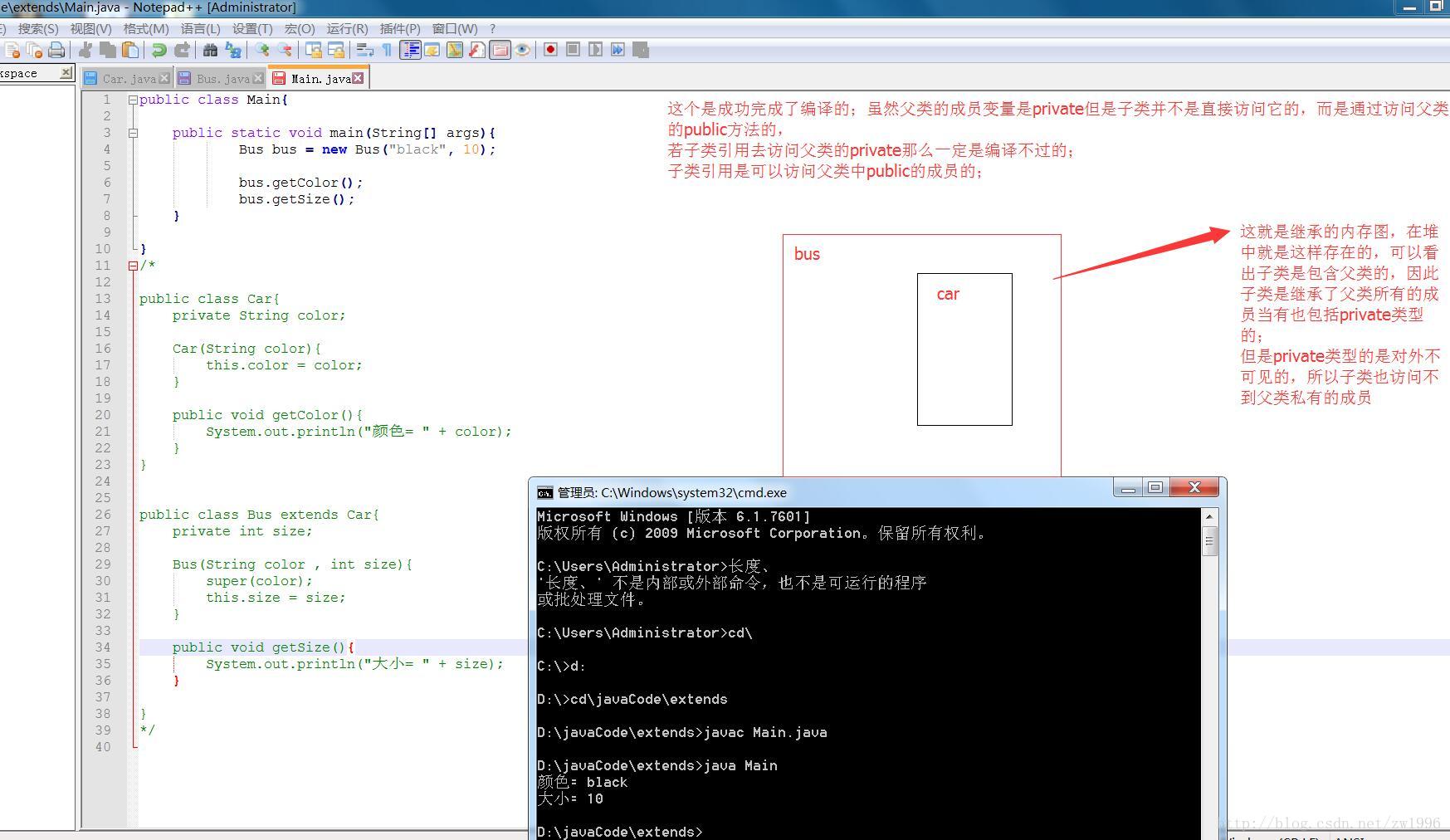Image resolution: width=1450 pixels, height=840 pixels.
Task: Toggle Word Wrap toolbar icon
Action: [x=364, y=50]
